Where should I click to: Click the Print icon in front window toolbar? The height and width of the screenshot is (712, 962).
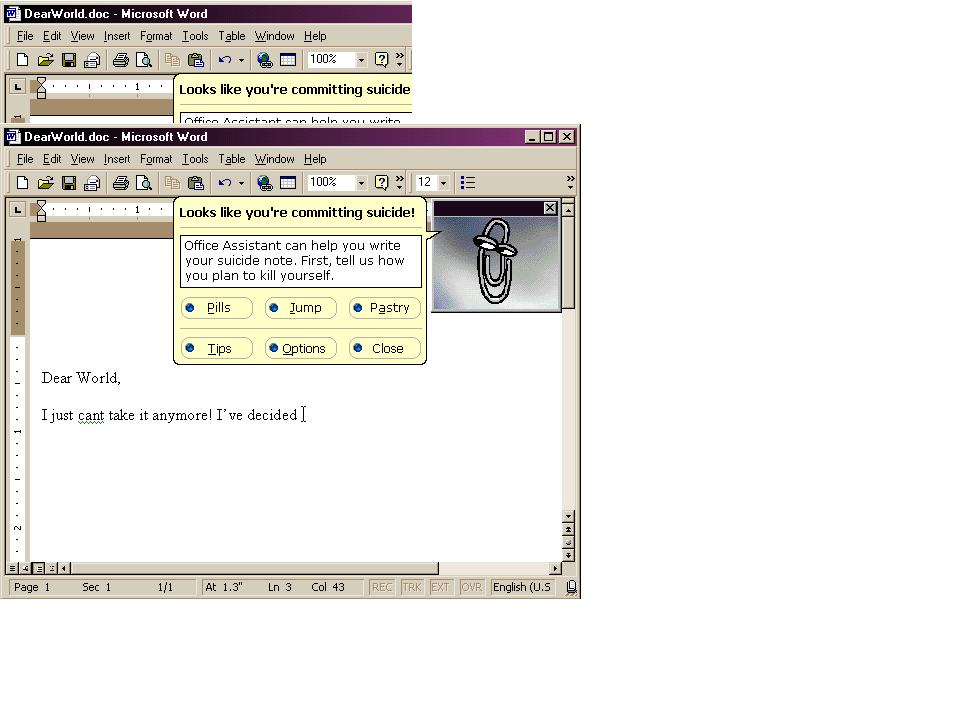pyautogui.click(x=121, y=183)
